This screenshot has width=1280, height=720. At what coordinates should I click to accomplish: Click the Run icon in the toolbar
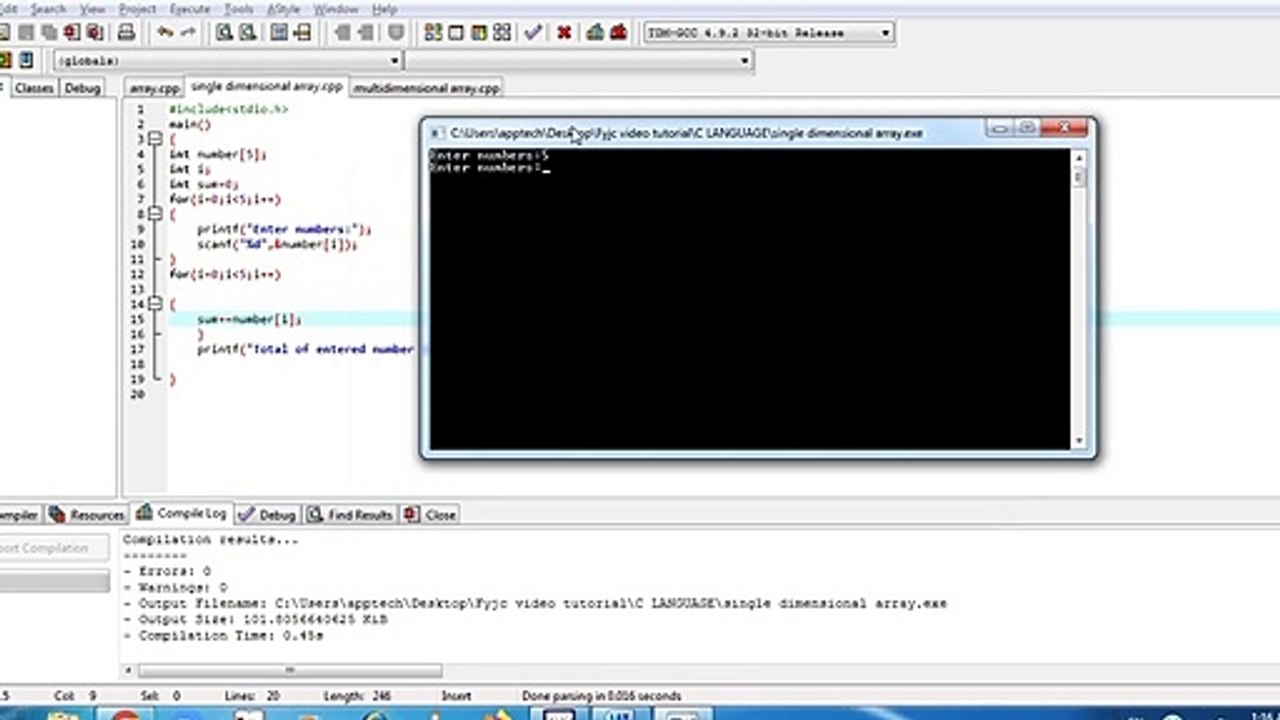[456, 32]
